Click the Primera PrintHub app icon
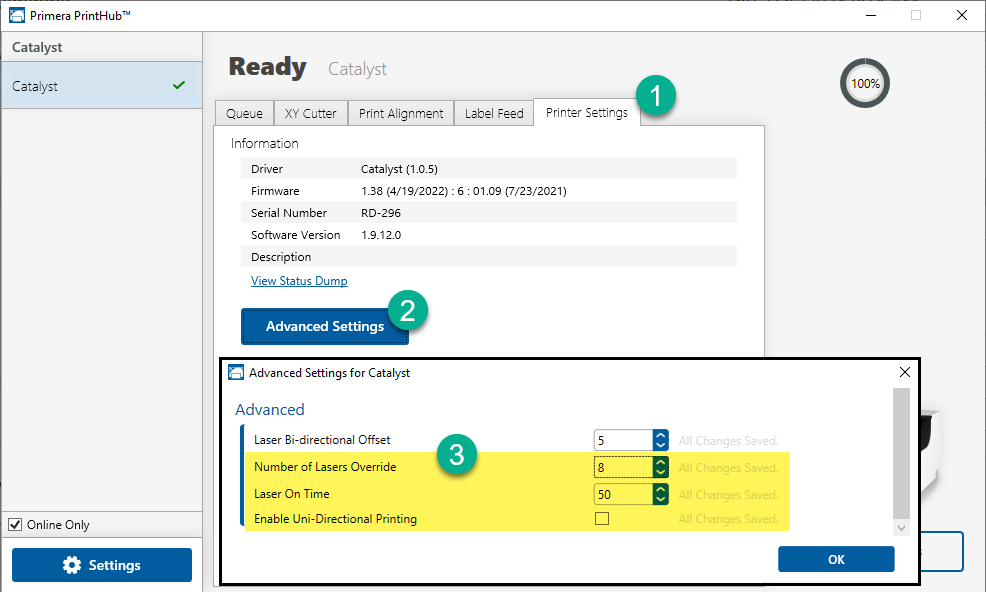The height and width of the screenshot is (592, 986). (16, 15)
